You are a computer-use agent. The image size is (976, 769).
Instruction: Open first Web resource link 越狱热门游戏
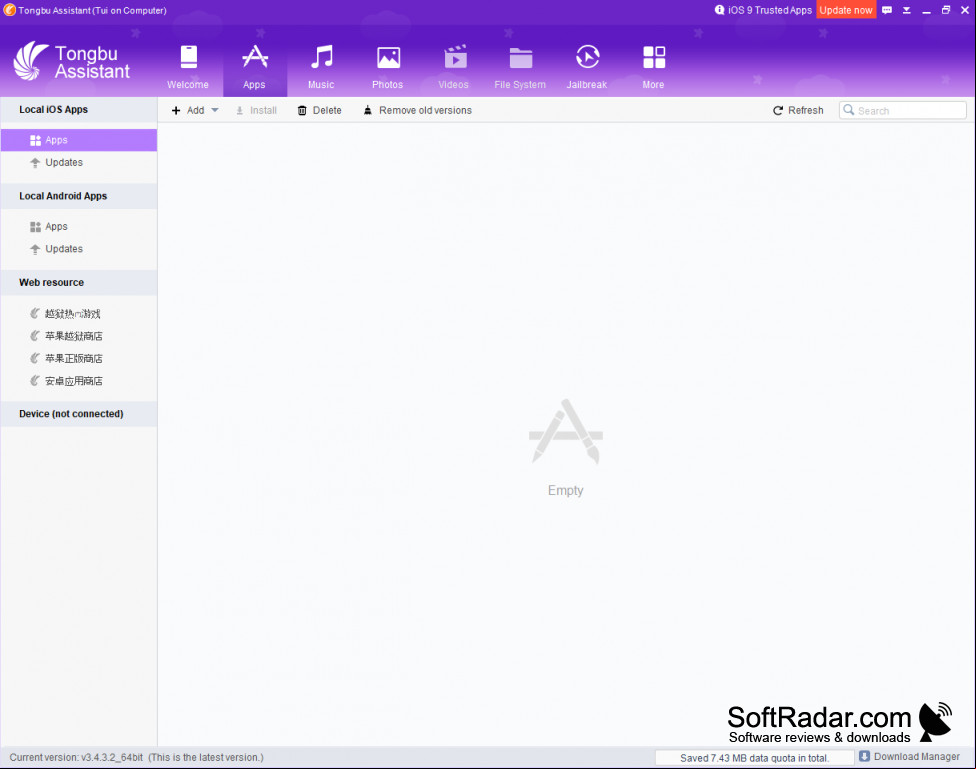[72, 313]
